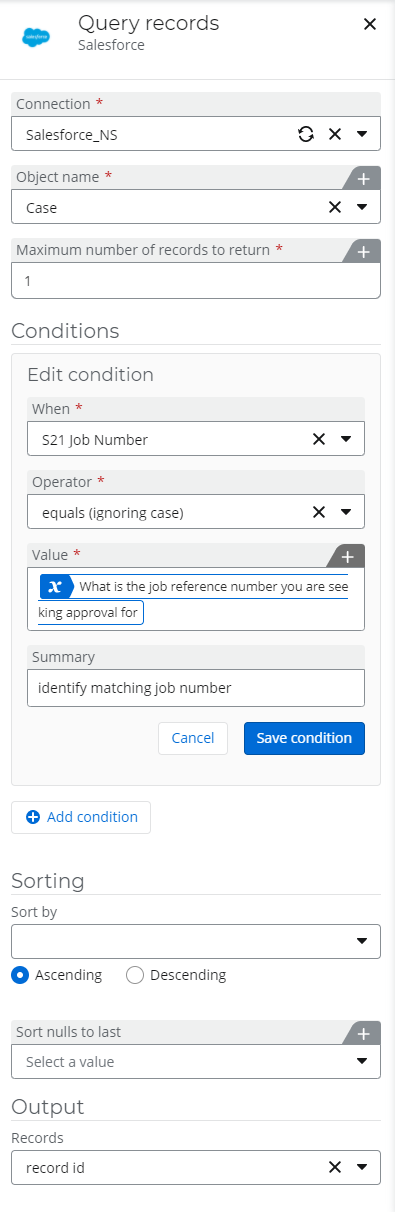Open the Sort by dropdown
This screenshot has height=1212, width=395.
pyautogui.click(x=196, y=941)
